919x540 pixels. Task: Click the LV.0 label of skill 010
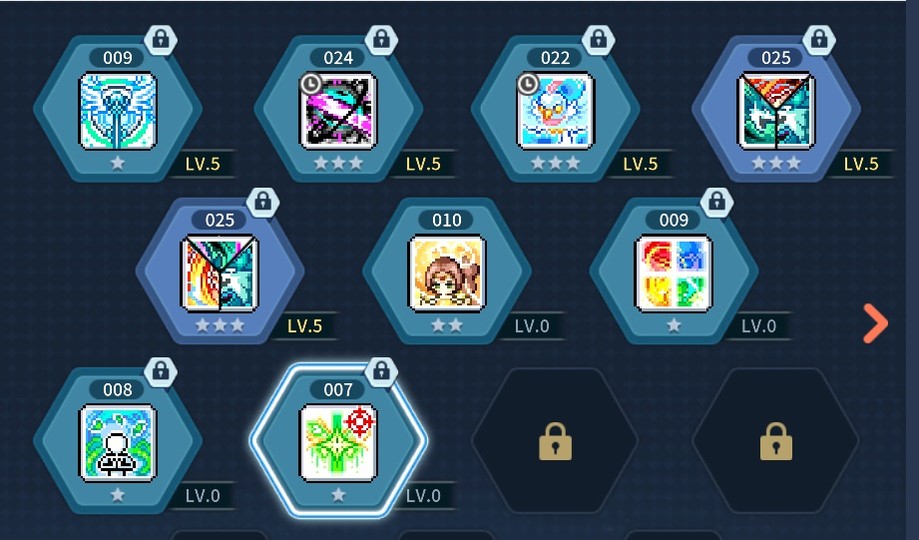coord(532,326)
